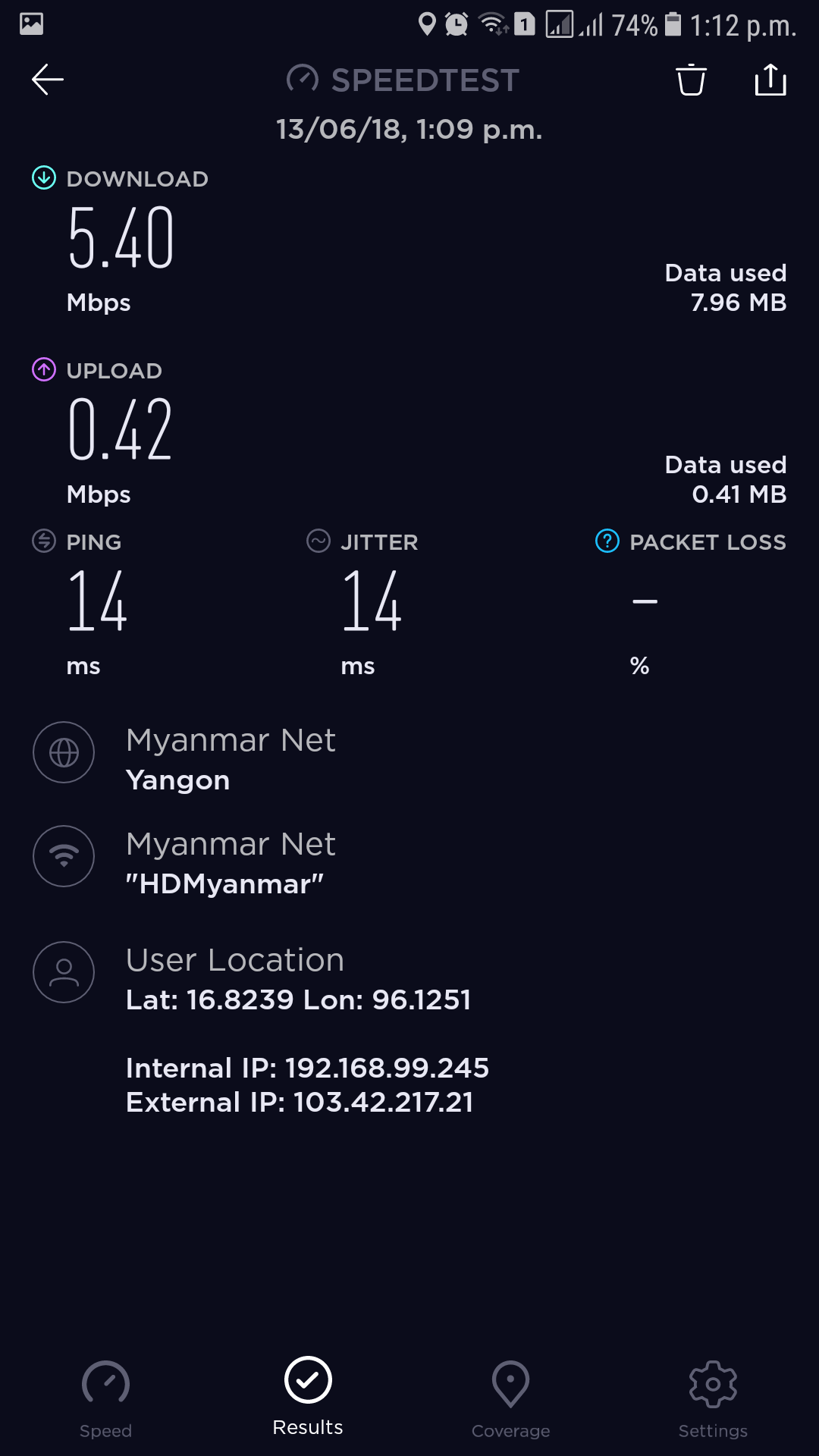This screenshot has height=1456, width=819.
Task: Tap the 5.40 Mbps download value
Action: [x=121, y=239]
